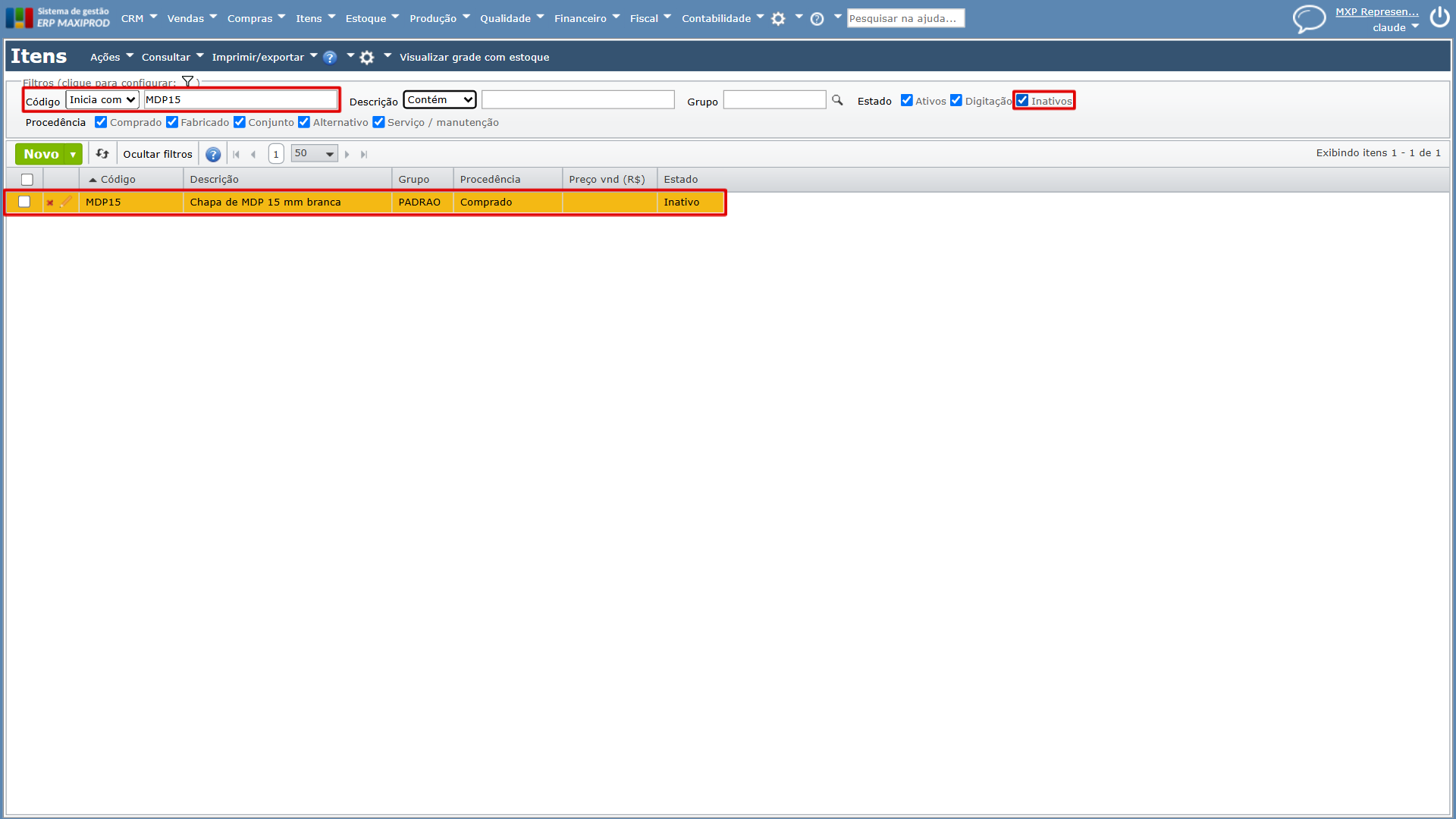1456x819 pixels.
Task: Select the MDP15 row checkbox
Action: [24, 202]
